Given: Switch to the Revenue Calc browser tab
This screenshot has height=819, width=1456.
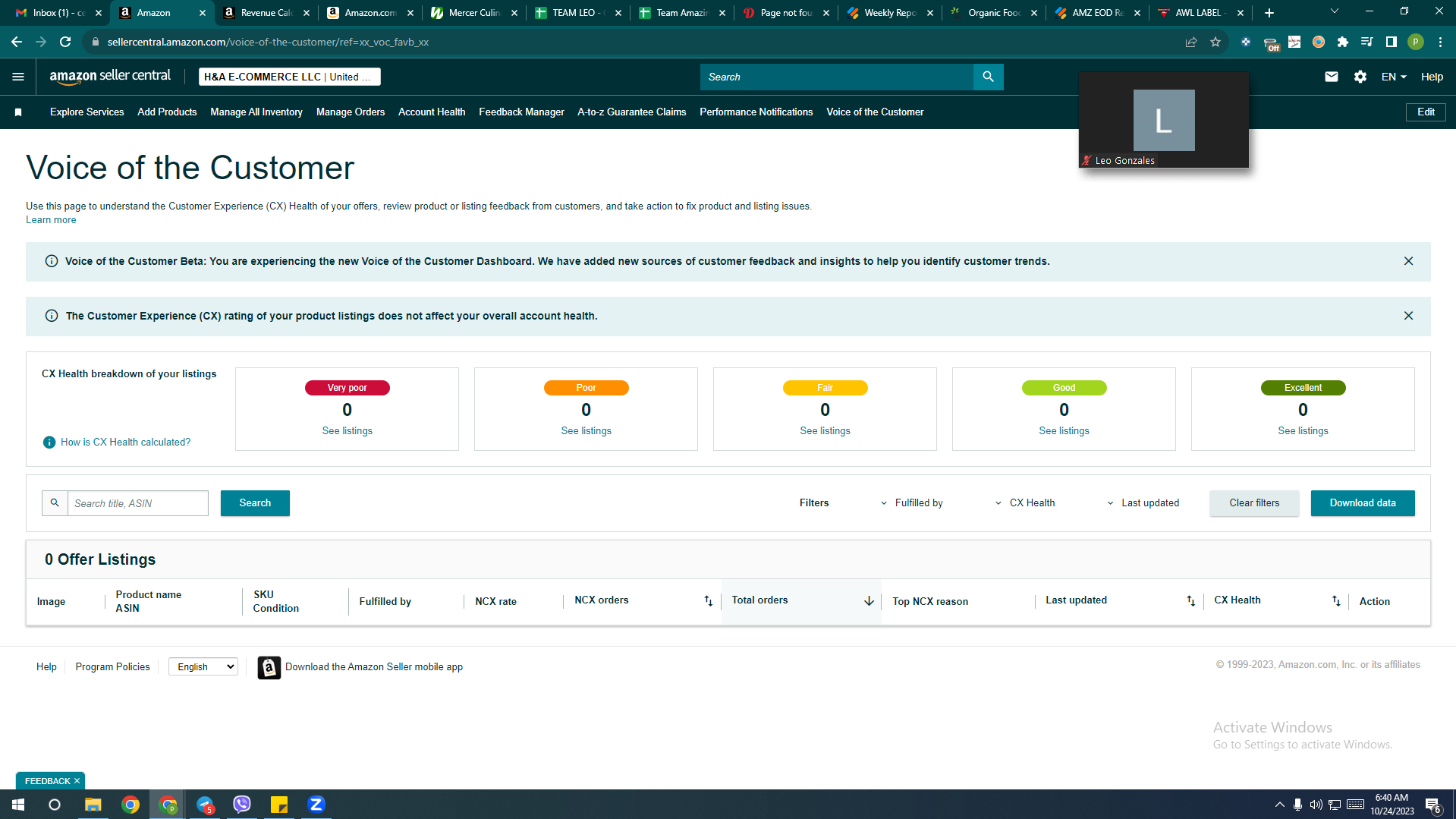Looking at the screenshot, I should 266,13.
